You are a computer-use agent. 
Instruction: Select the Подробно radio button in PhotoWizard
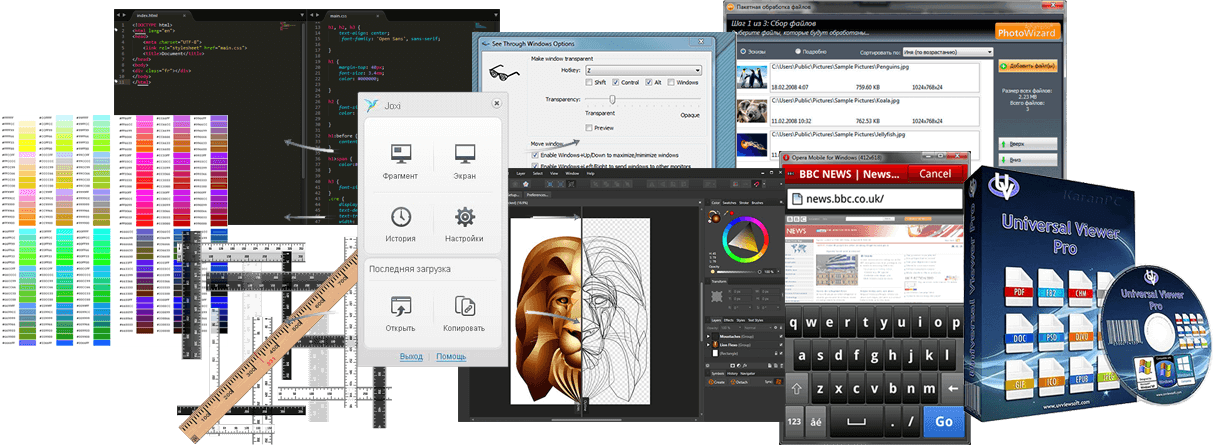798,51
